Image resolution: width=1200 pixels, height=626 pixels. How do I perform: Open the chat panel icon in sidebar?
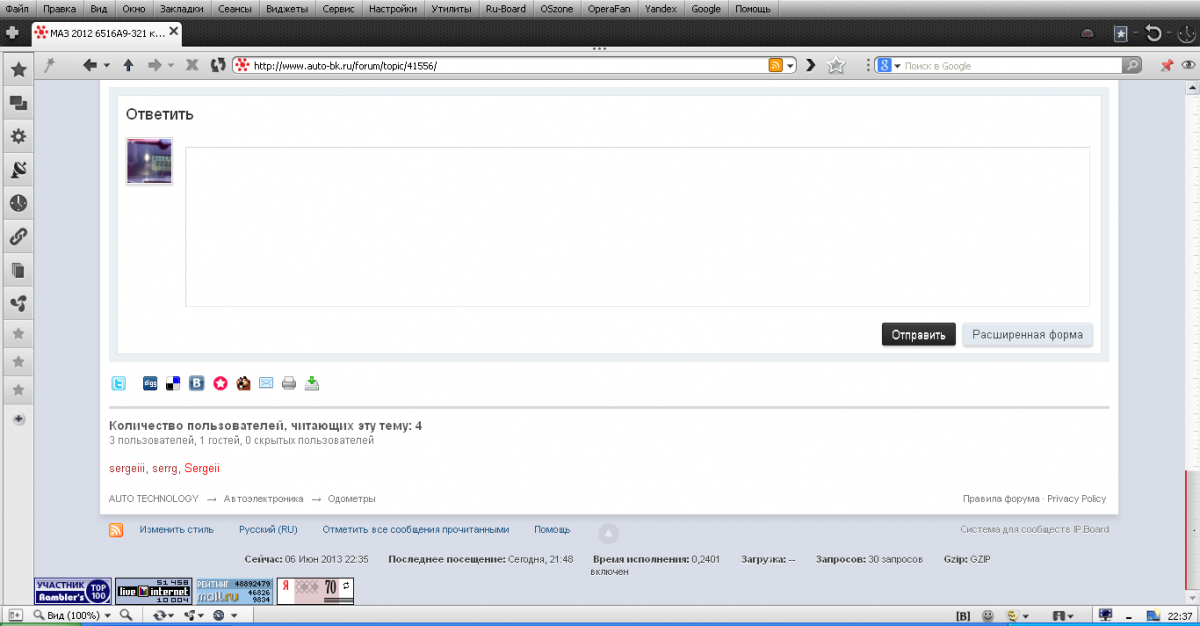(x=18, y=103)
